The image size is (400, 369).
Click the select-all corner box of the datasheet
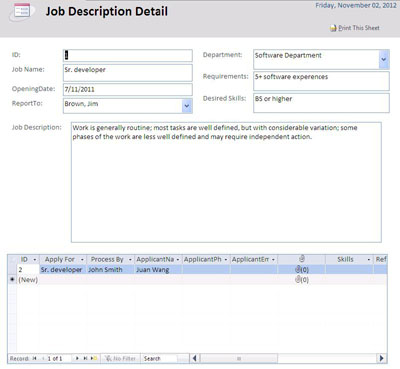tap(12, 259)
